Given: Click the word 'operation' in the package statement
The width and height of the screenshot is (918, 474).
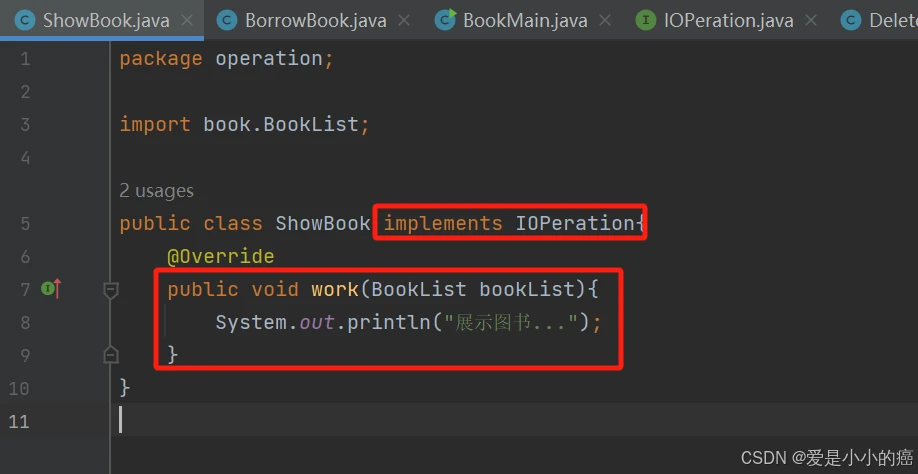Looking at the screenshot, I should [x=269, y=59].
